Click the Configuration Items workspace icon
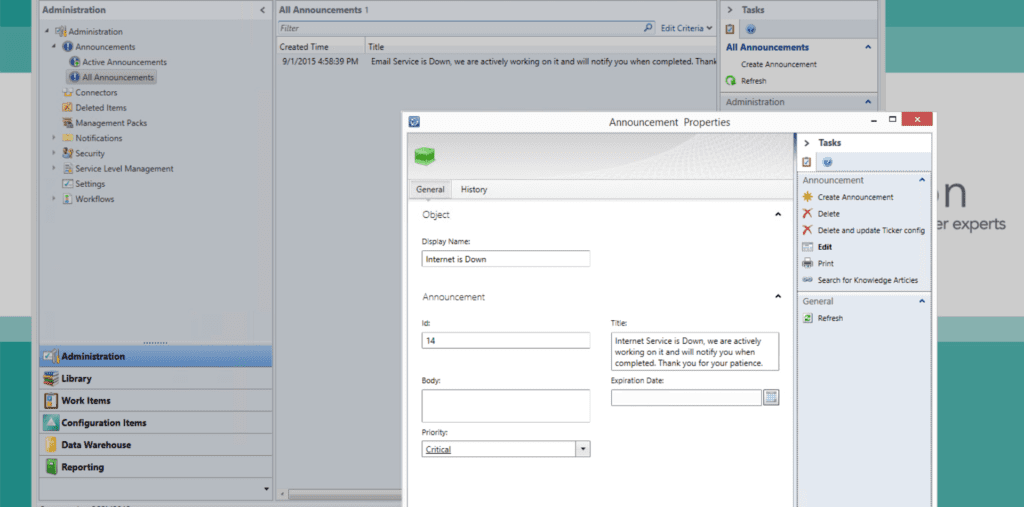 (51, 423)
